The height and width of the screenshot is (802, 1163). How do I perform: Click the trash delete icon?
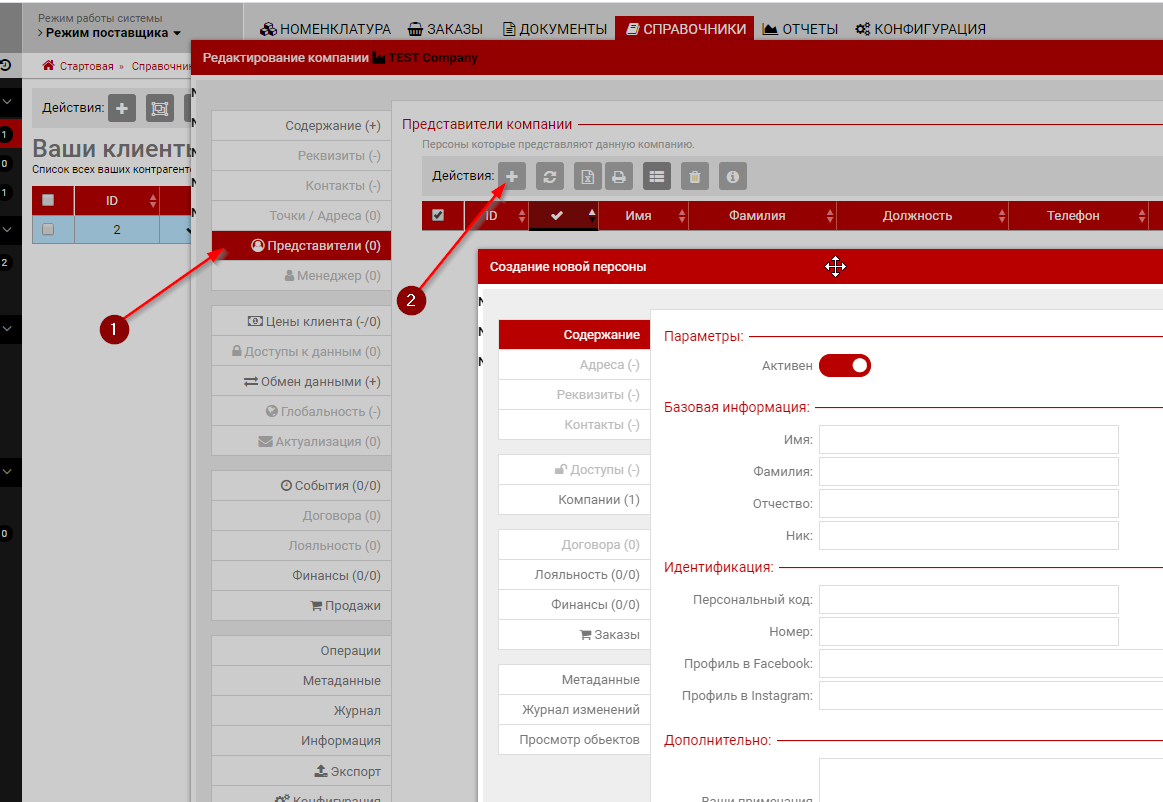(x=695, y=176)
